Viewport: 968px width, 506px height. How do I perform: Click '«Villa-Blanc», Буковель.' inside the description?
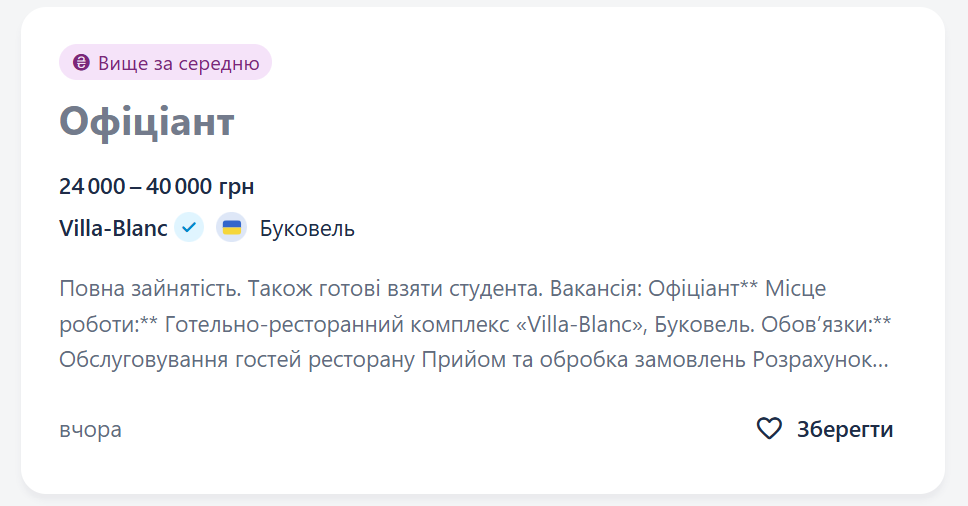pyautogui.click(x=612, y=325)
